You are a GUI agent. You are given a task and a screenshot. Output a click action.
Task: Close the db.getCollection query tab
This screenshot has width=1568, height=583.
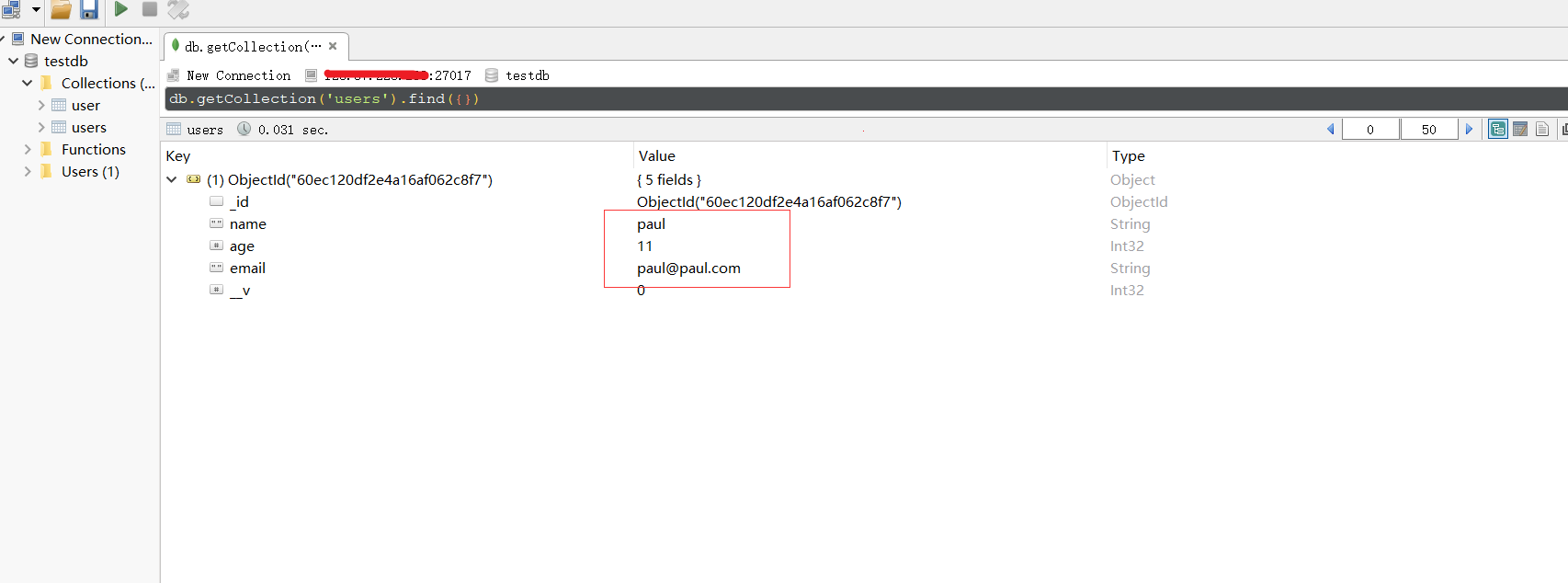[x=333, y=46]
